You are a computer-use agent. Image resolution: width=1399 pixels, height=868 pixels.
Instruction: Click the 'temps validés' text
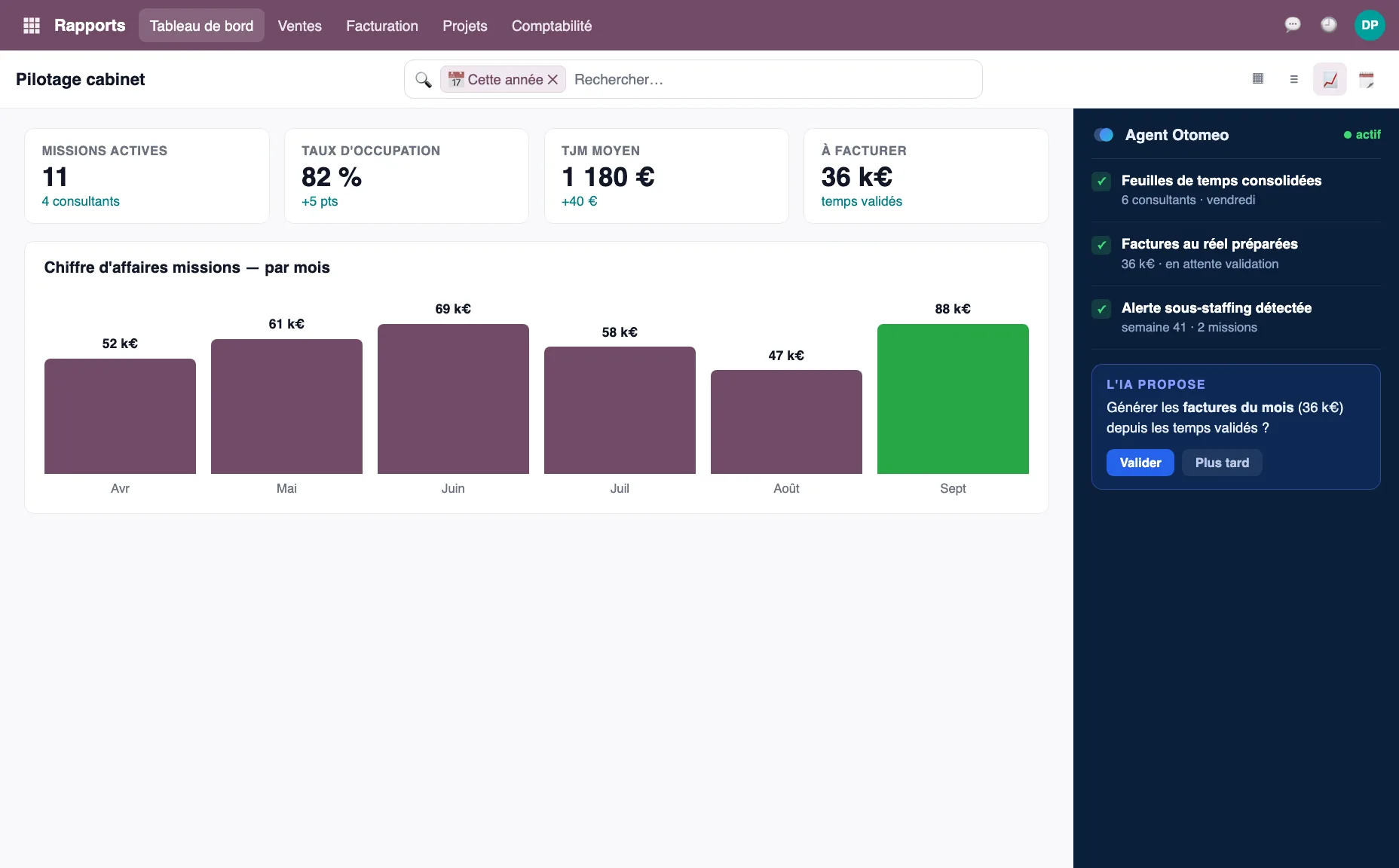pyautogui.click(x=862, y=201)
